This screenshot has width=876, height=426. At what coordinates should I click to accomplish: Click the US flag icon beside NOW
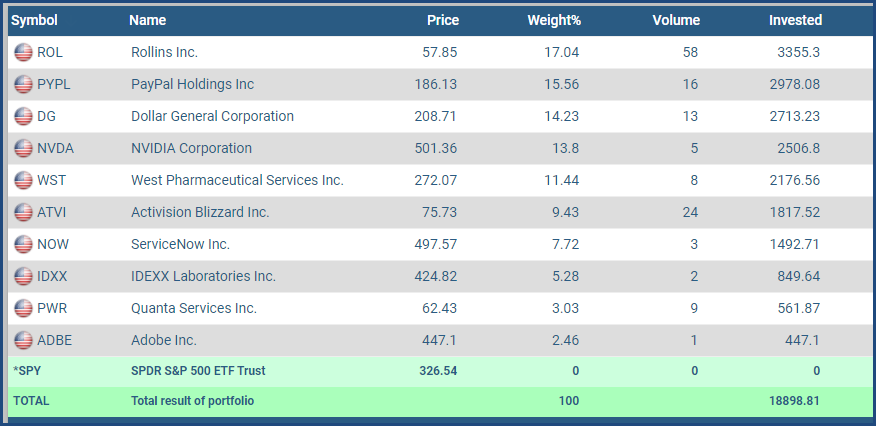point(23,244)
